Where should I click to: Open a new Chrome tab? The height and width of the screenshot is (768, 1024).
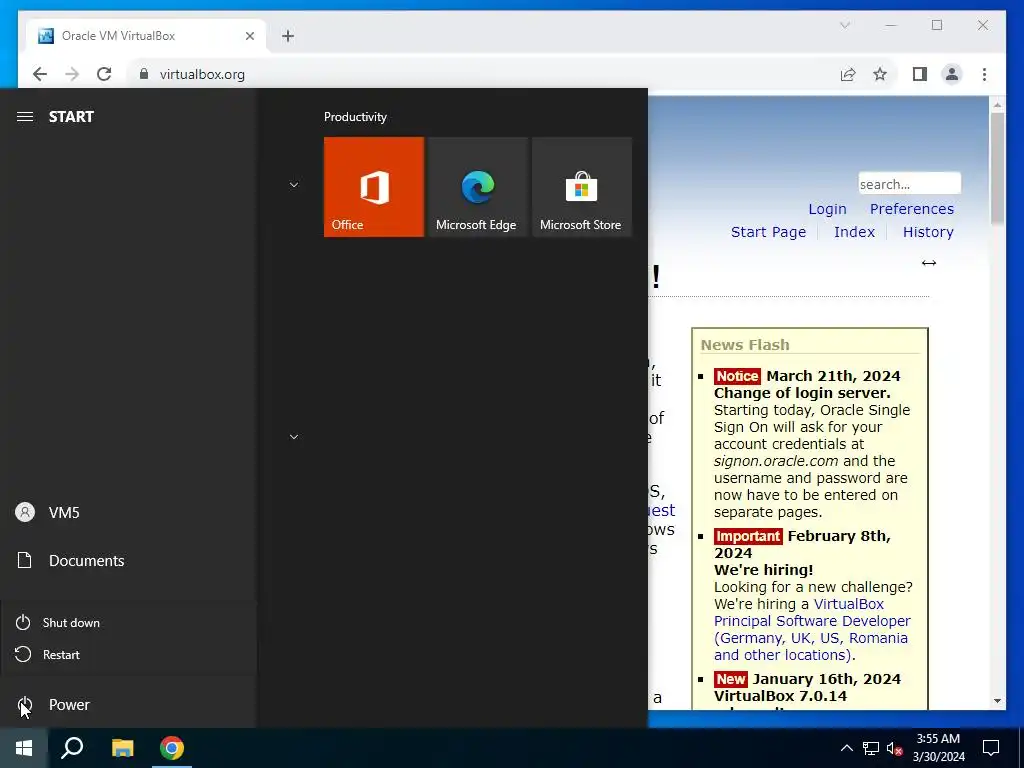click(x=288, y=36)
